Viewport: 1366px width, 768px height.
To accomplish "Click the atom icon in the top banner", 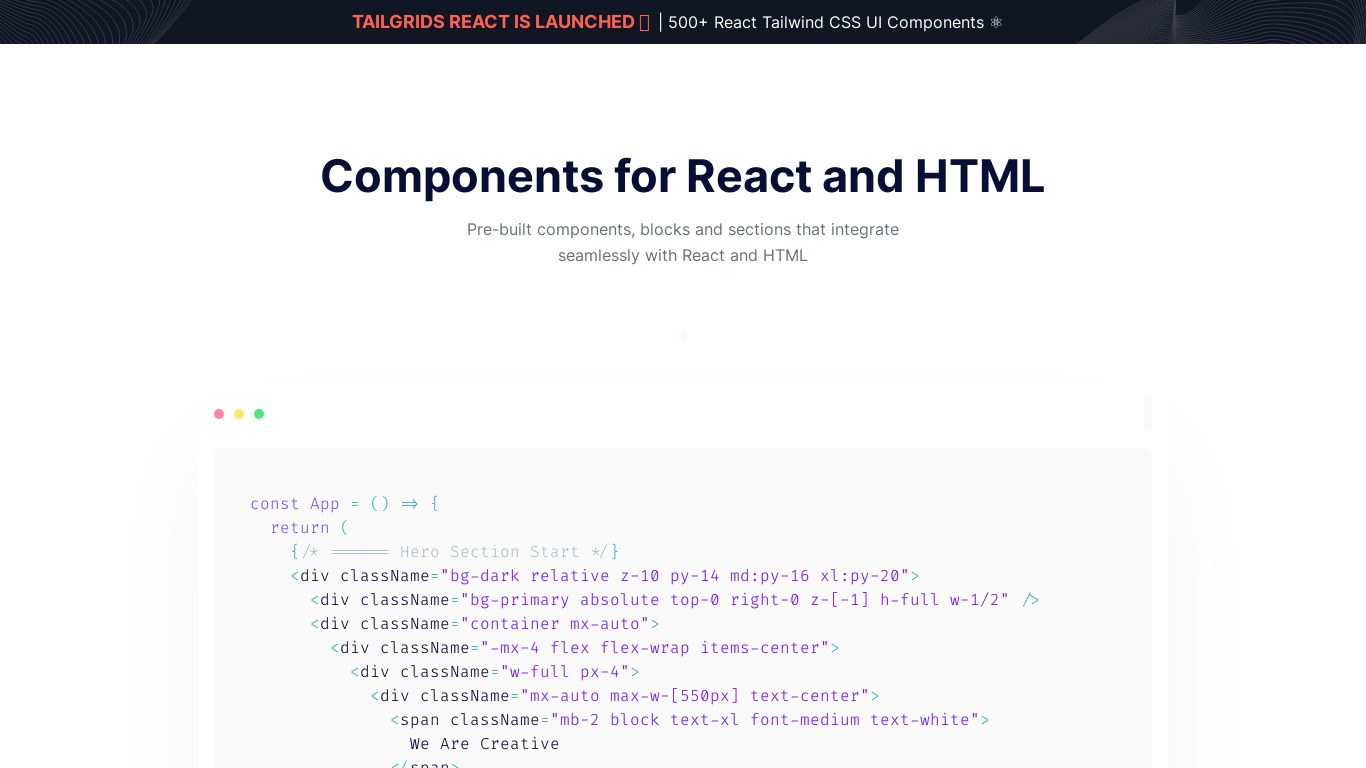I will (x=996, y=22).
